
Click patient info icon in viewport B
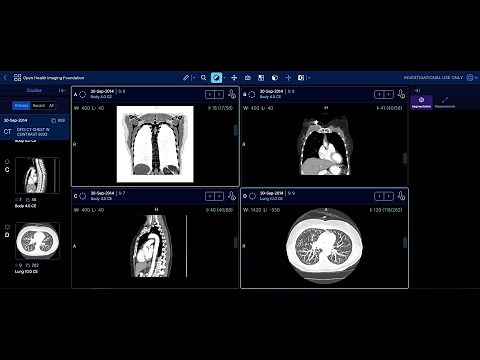point(401,94)
